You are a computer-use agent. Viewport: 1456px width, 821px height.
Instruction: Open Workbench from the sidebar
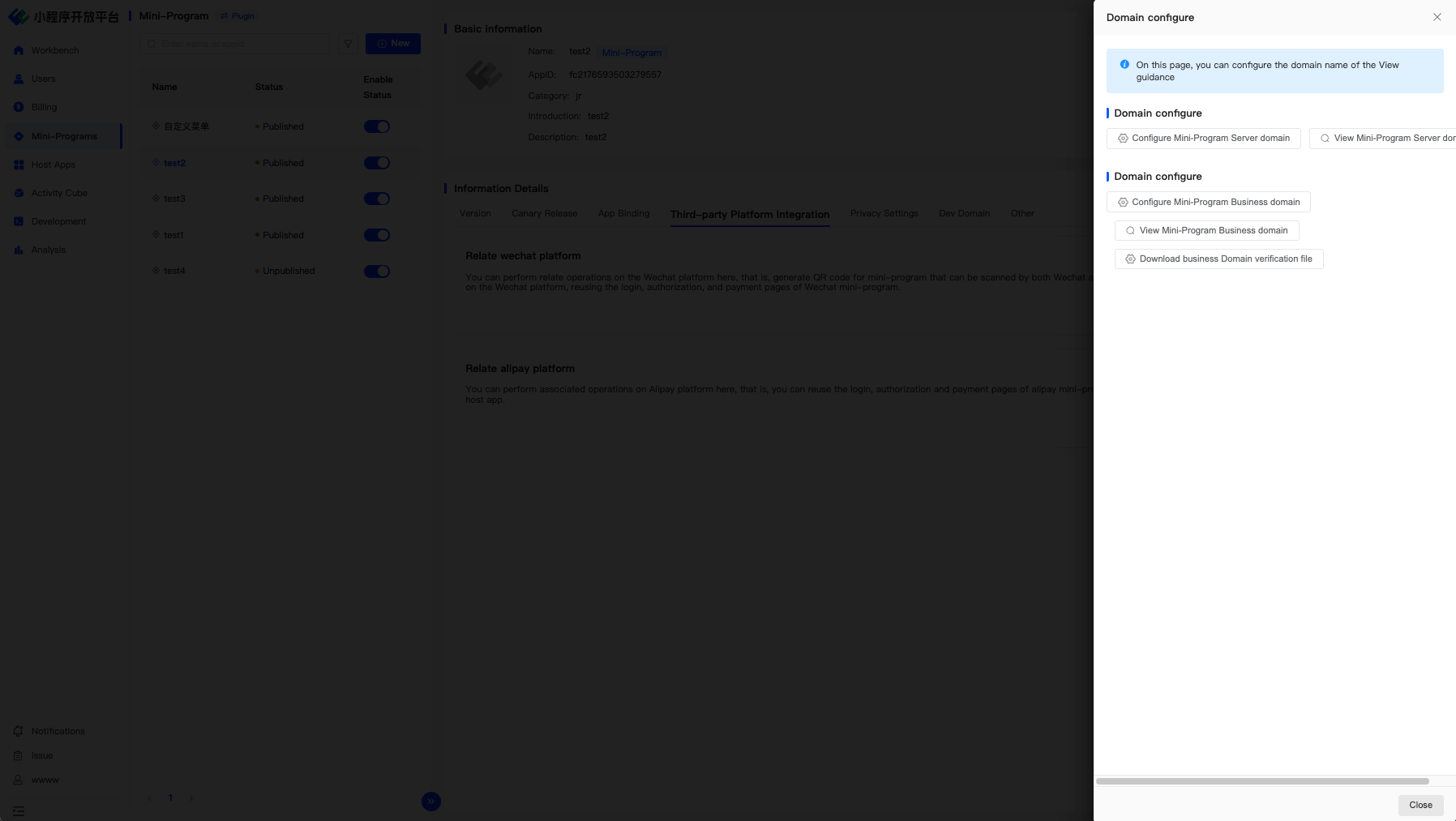[x=54, y=50]
